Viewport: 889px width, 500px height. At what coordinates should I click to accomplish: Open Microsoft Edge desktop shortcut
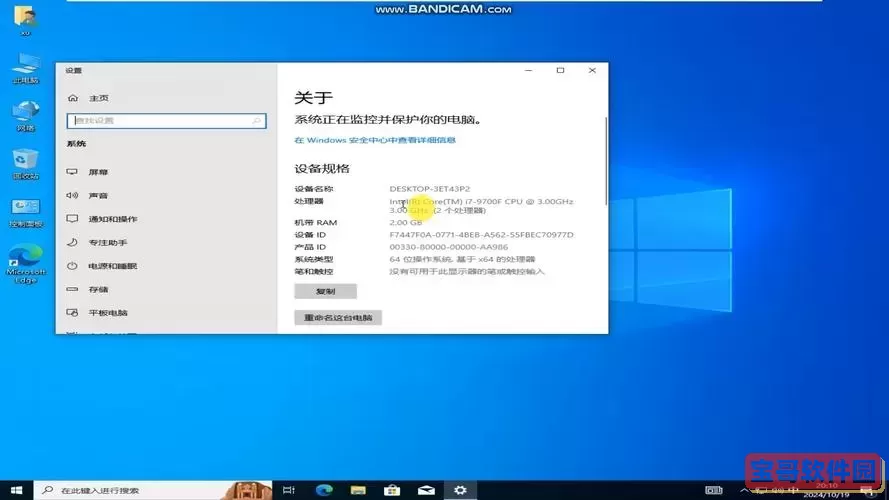point(26,264)
